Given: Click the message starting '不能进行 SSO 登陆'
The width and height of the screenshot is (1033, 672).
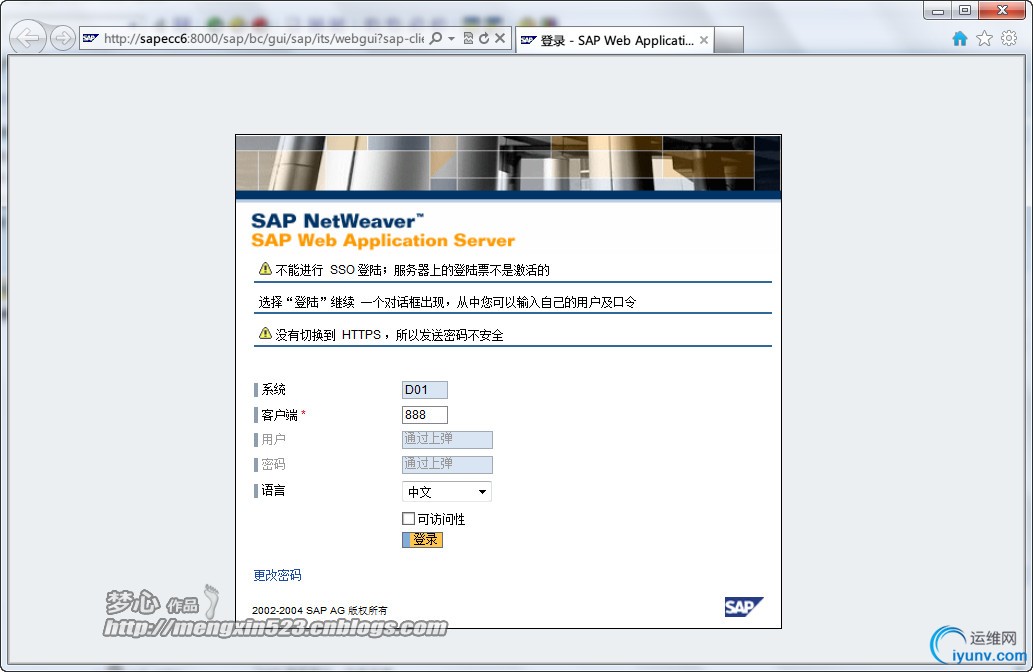Looking at the screenshot, I should (412, 270).
